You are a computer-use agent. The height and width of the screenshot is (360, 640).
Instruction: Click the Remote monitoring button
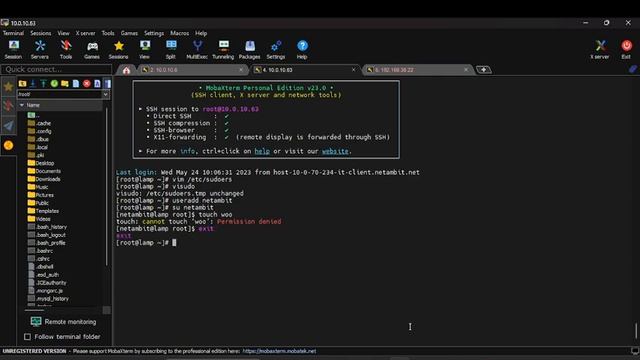click(x=64, y=322)
